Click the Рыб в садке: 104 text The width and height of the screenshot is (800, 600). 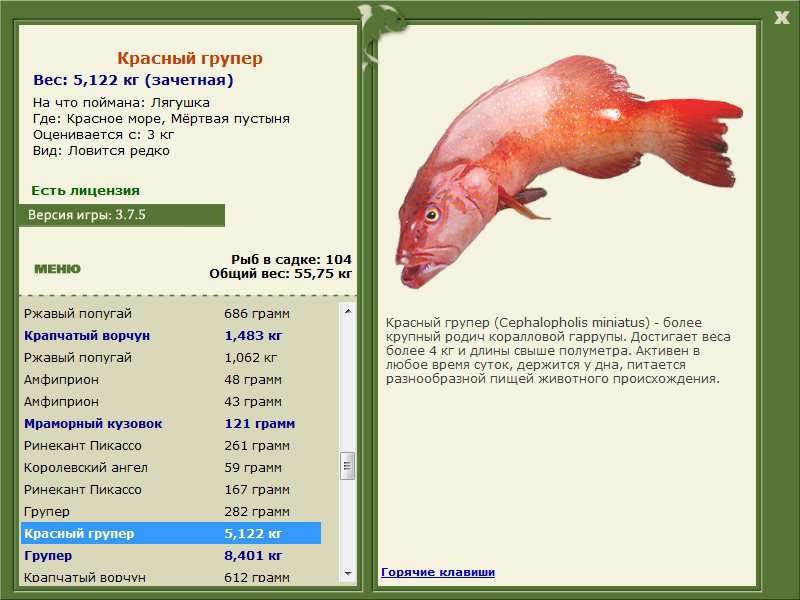291,259
